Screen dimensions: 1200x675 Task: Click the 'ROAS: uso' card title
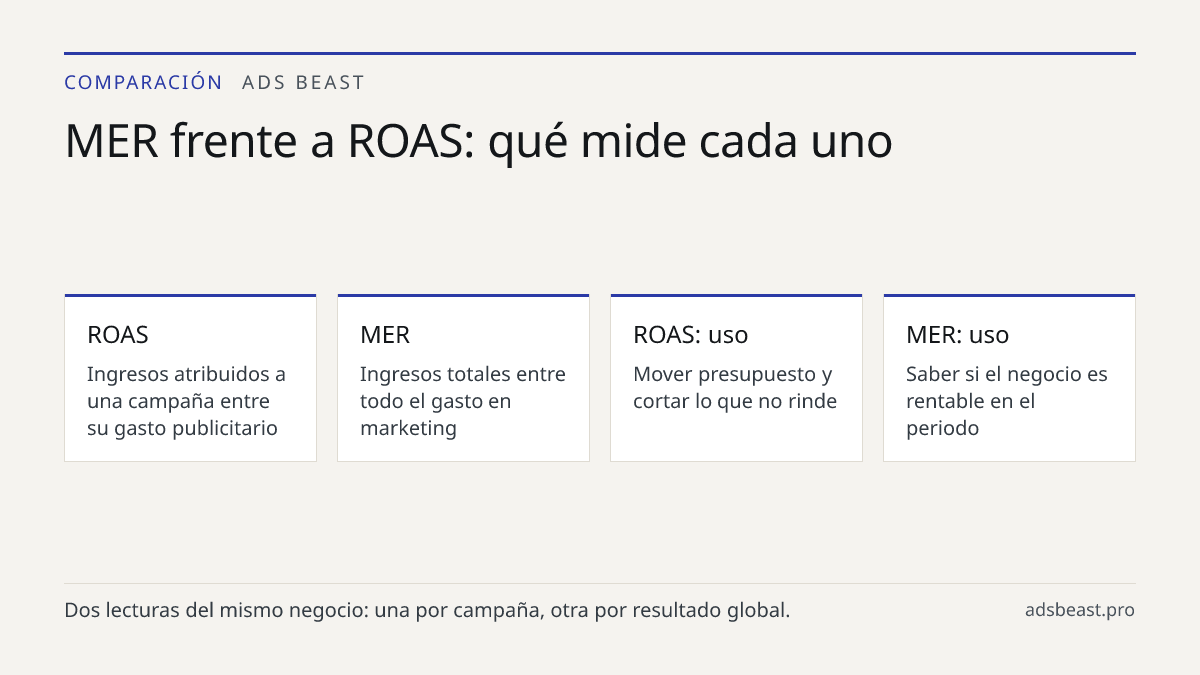[690, 334]
